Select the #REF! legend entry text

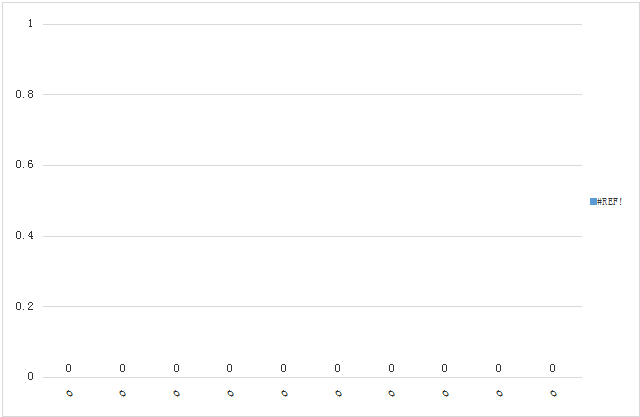[609, 202]
